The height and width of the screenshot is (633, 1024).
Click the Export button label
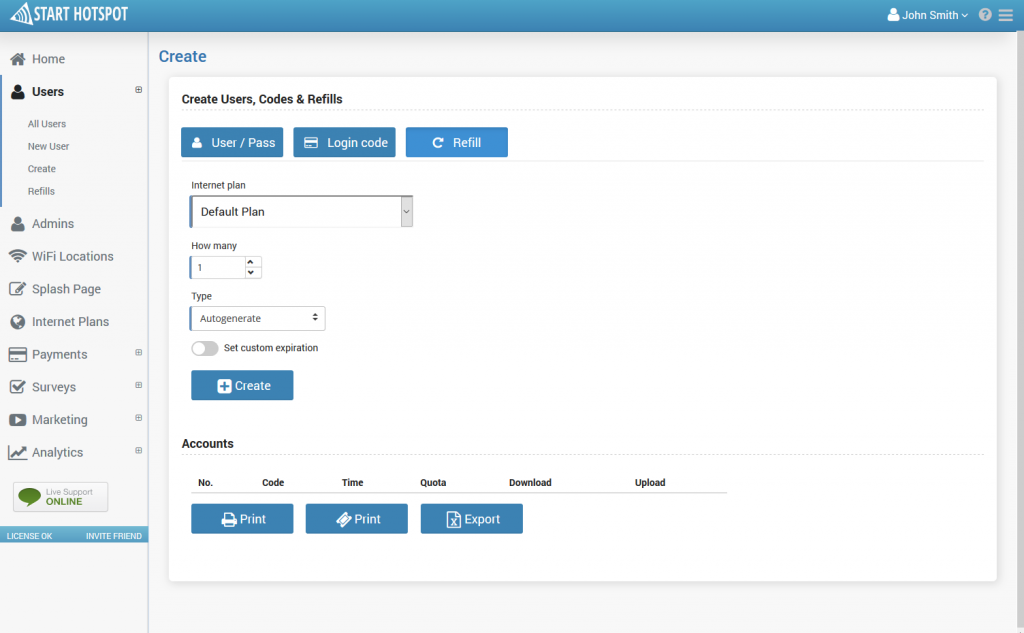[x=482, y=519]
